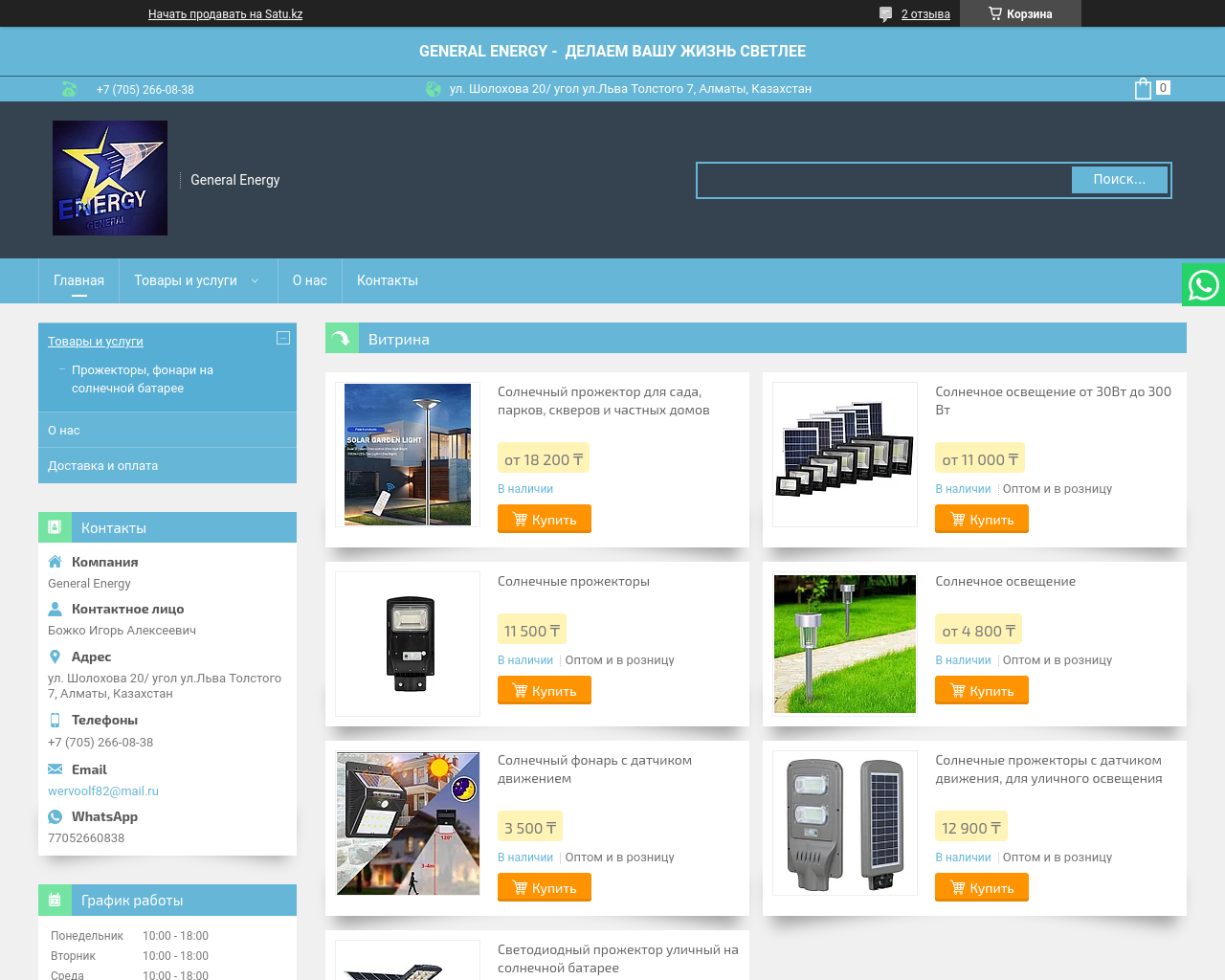Click the header address ул. Шолохова 20
Image resolution: width=1225 pixels, height=980 pixels.
631,89
